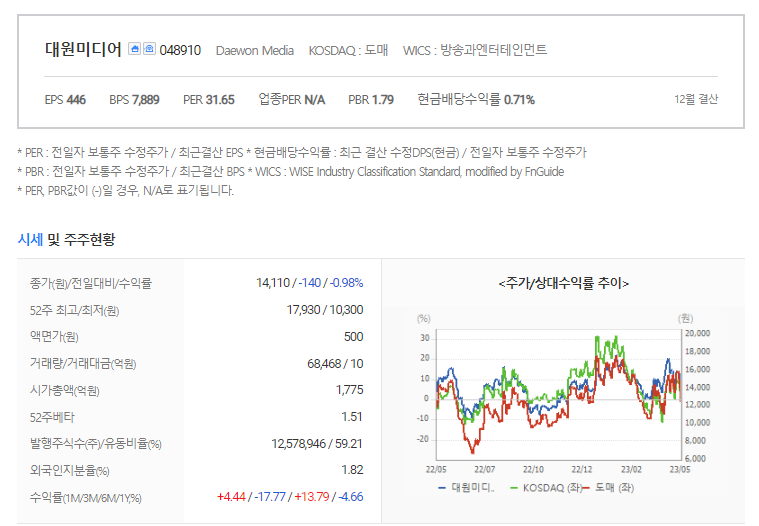The image size is (759, 526).
Task: Click the 52주 최고/최저 row label
Action: 74,310
